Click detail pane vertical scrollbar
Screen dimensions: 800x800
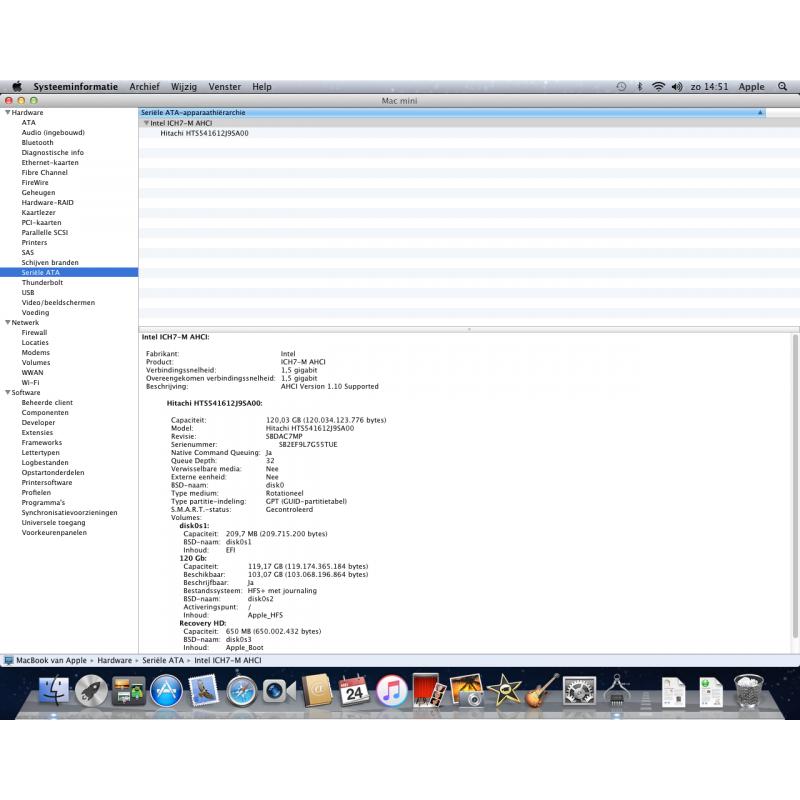pos(795,485)
